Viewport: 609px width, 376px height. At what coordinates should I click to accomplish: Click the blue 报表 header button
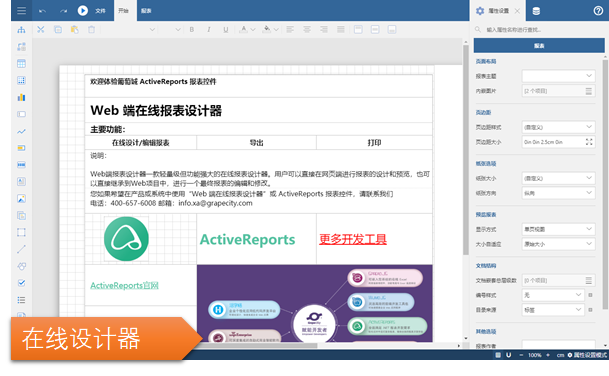pos(539,45)
